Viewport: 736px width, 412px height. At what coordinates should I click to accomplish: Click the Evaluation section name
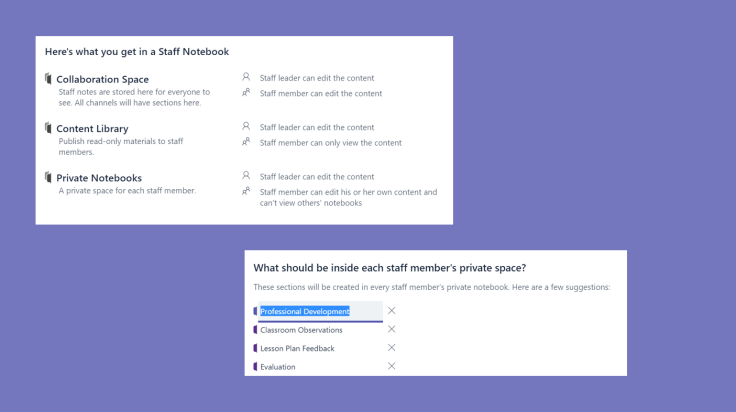click(x=277, y=367)
